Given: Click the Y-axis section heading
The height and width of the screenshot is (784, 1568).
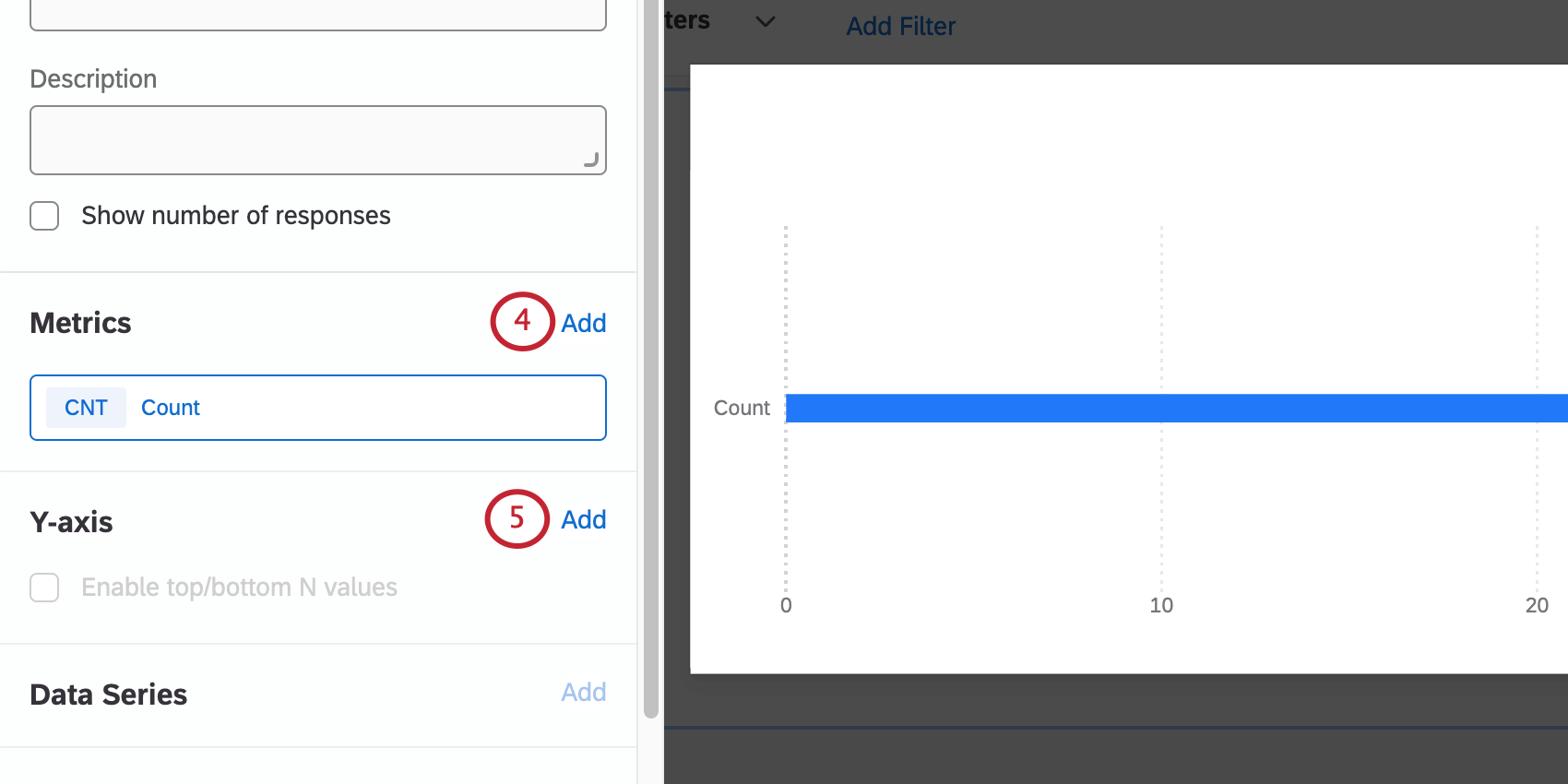Looking at the screenshot, I should coord(71,520).
